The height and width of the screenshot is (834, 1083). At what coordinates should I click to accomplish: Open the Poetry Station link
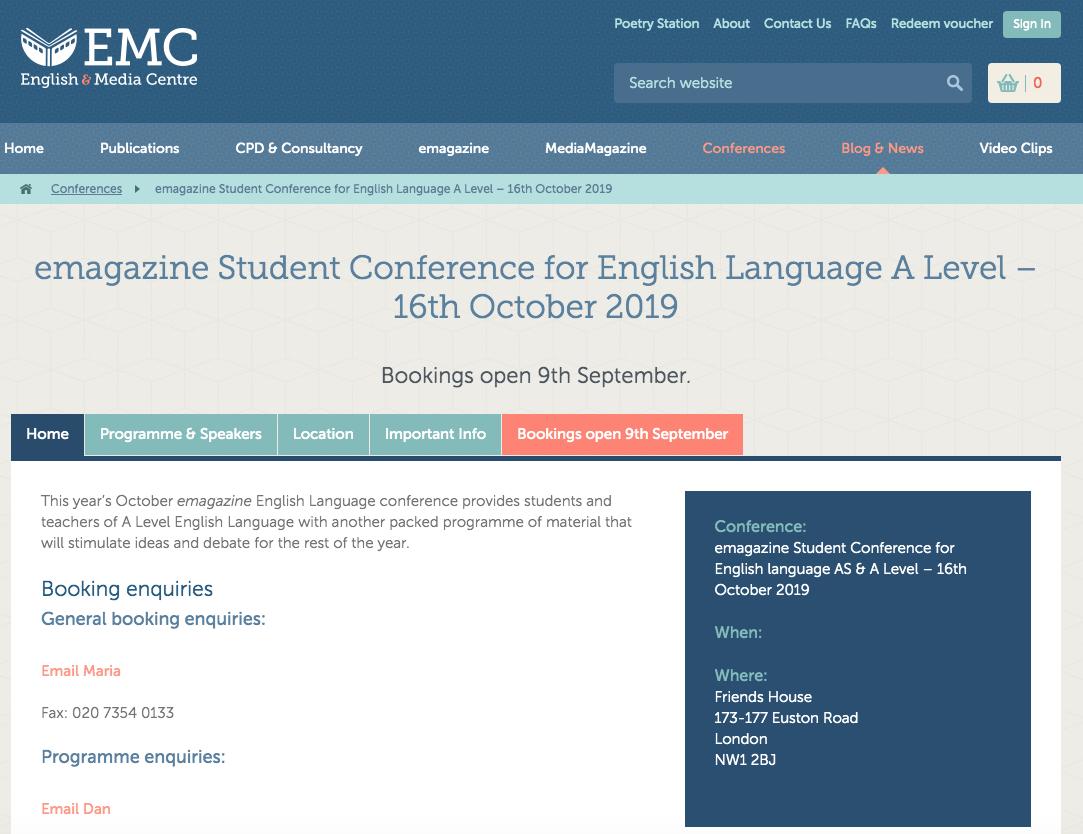[656, 23]
